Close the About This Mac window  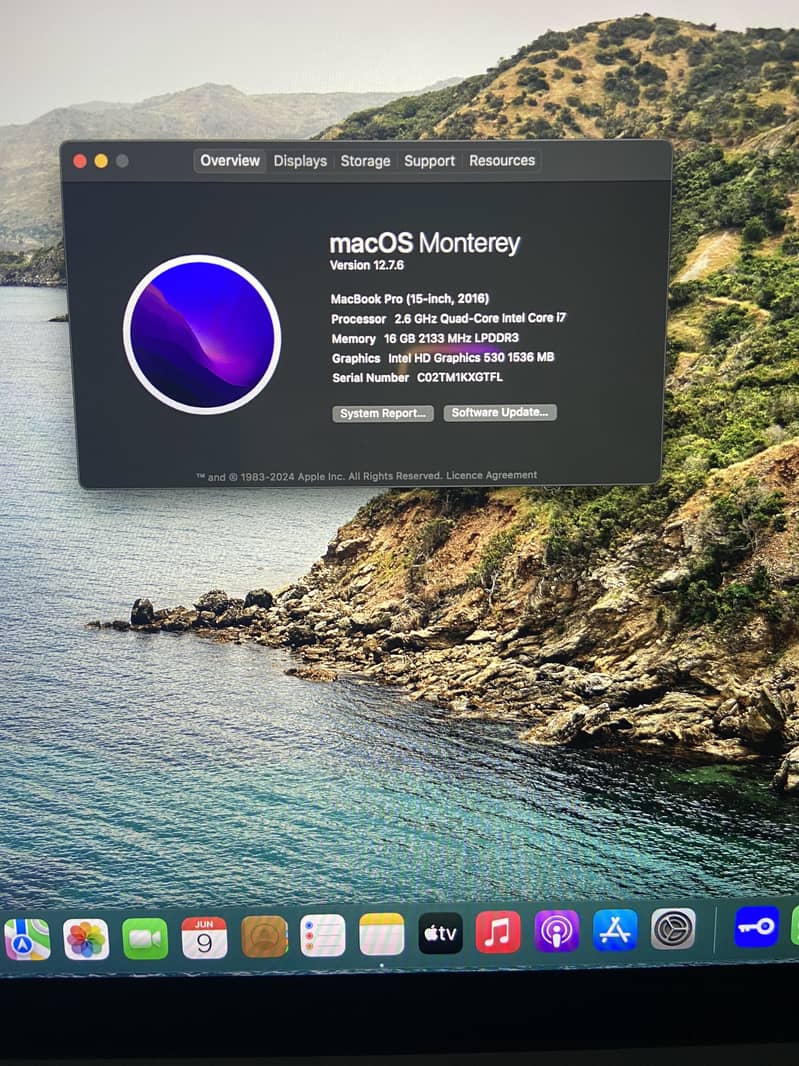point(80,161)
